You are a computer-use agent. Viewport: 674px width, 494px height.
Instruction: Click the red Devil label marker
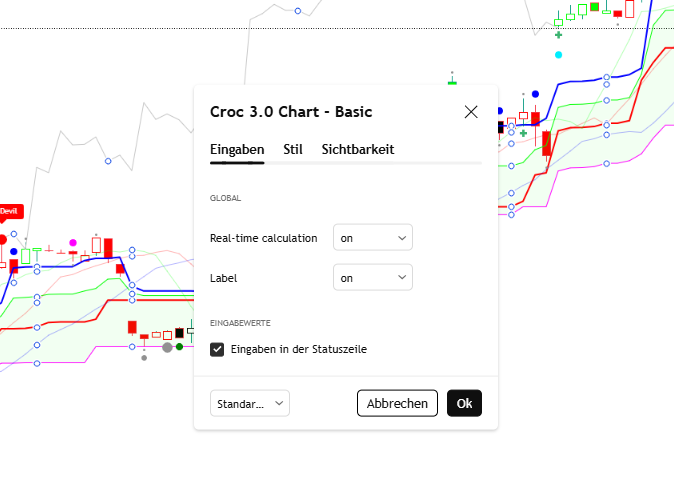coord(9,211)
